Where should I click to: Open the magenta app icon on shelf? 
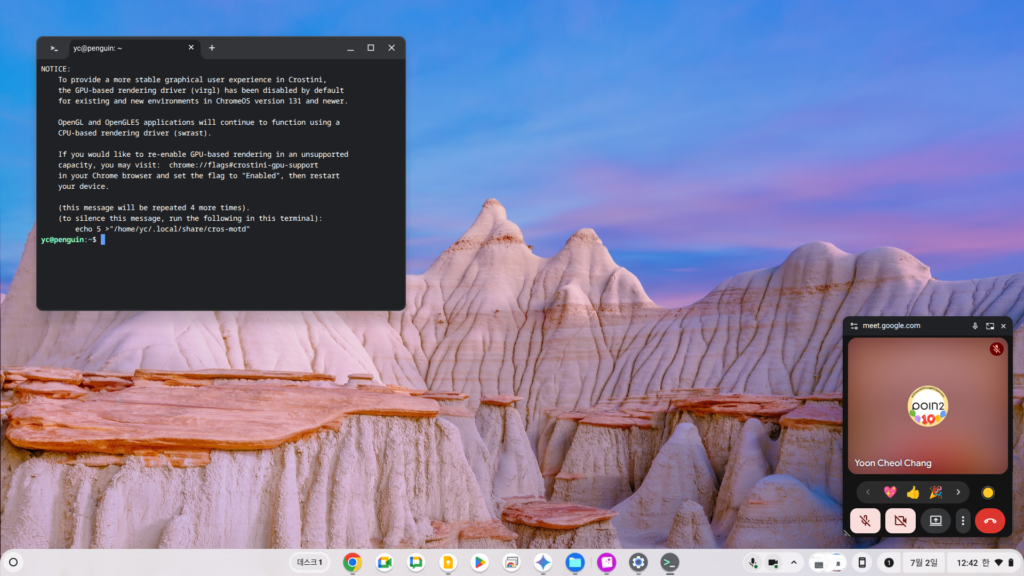[x=607, y=562]
